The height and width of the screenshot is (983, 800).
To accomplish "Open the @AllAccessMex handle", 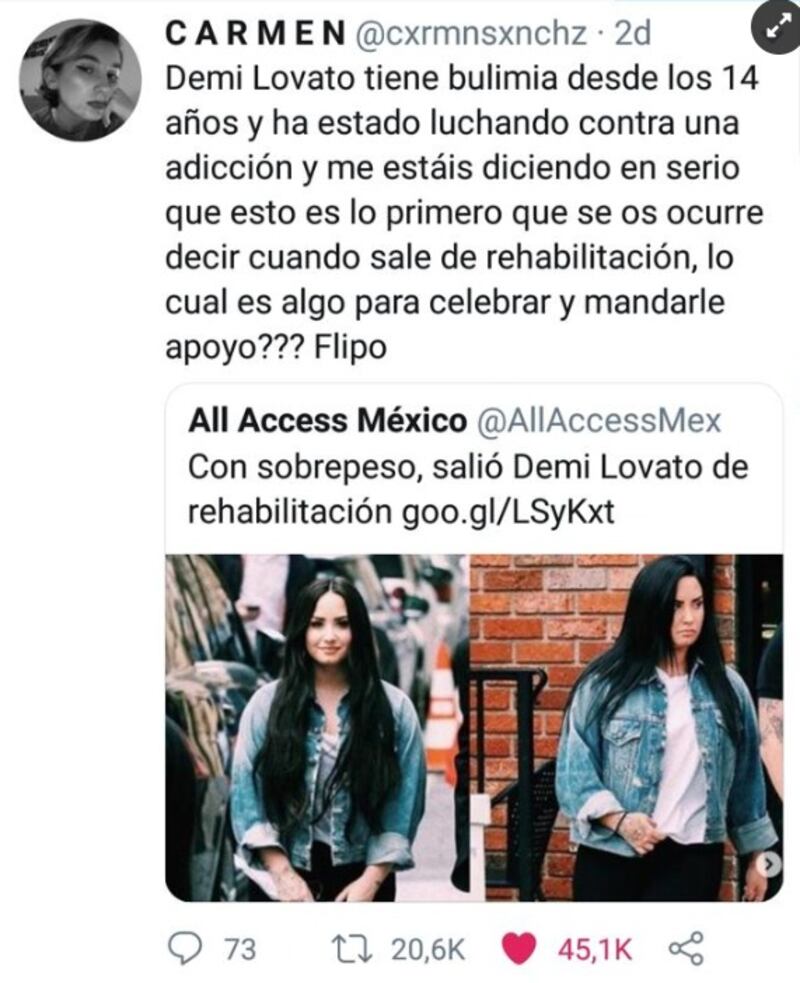I will pos(599,421).
